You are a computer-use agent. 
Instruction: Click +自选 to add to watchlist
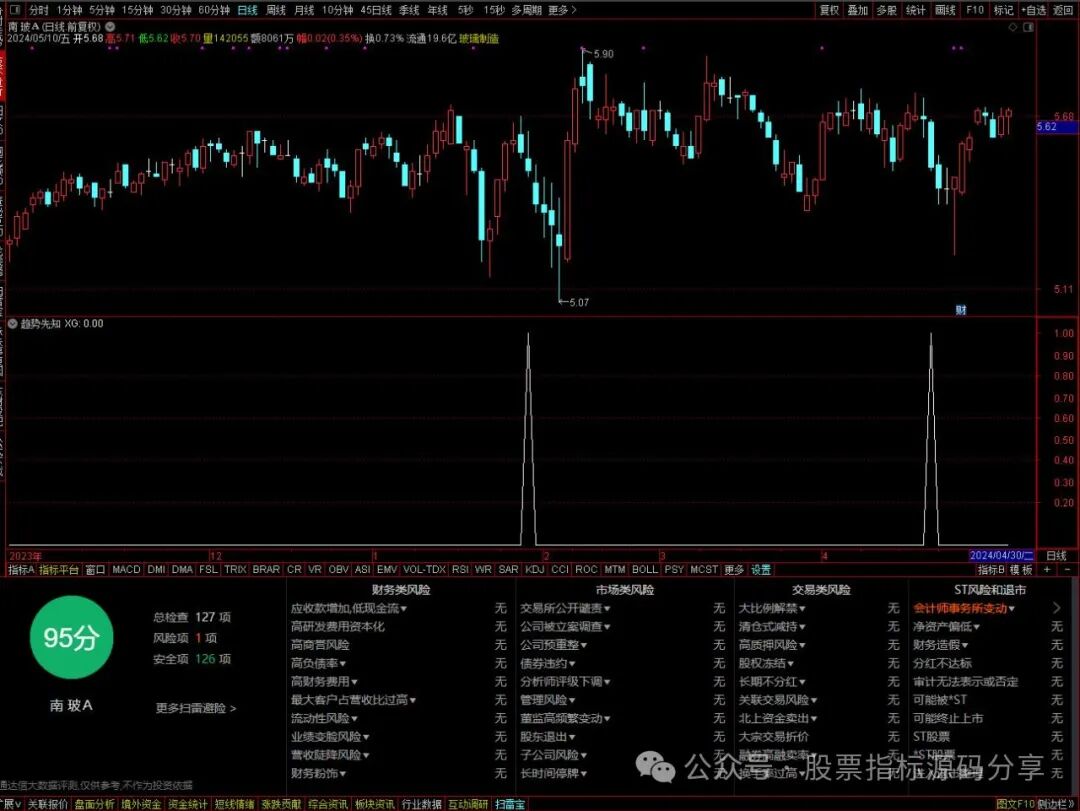pyautogui.click(x=1033, y=10)
